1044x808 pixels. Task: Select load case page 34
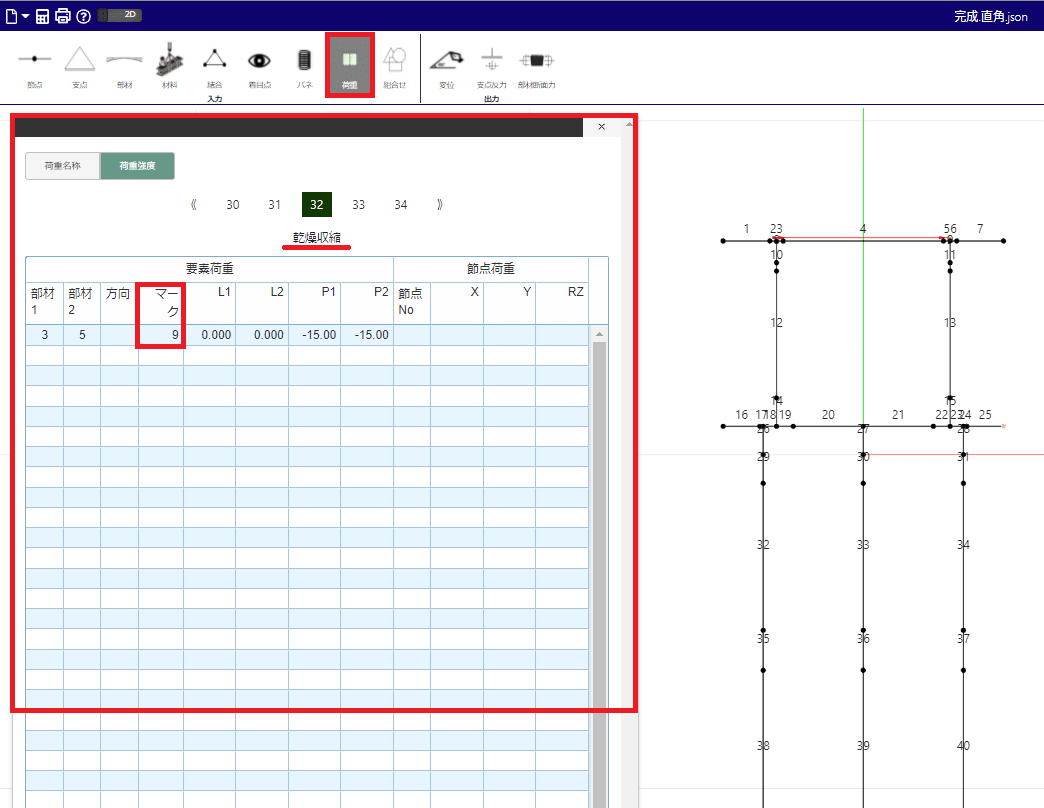[400, 205]
